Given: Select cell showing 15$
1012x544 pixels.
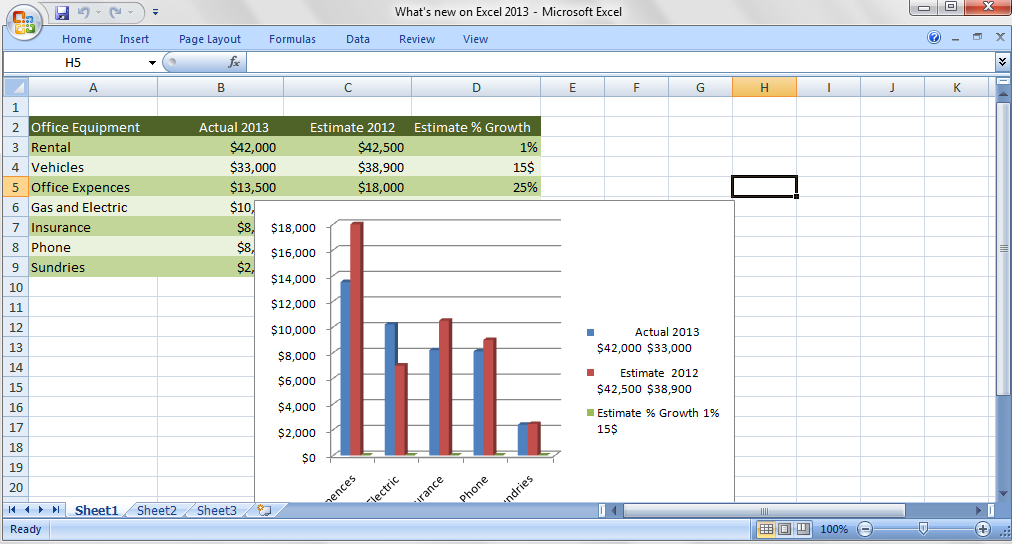Looking at the screenshot, I should click(476, 167).
